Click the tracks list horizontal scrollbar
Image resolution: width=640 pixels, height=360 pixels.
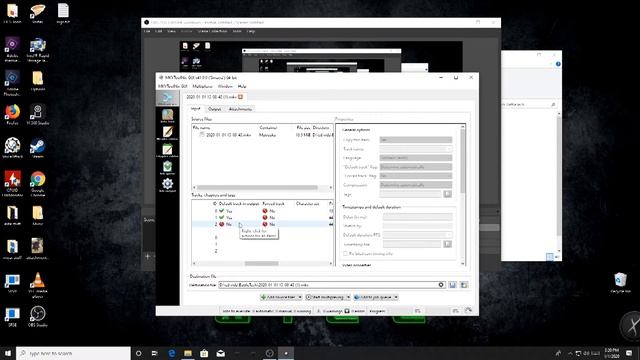[x=262, y=264]
